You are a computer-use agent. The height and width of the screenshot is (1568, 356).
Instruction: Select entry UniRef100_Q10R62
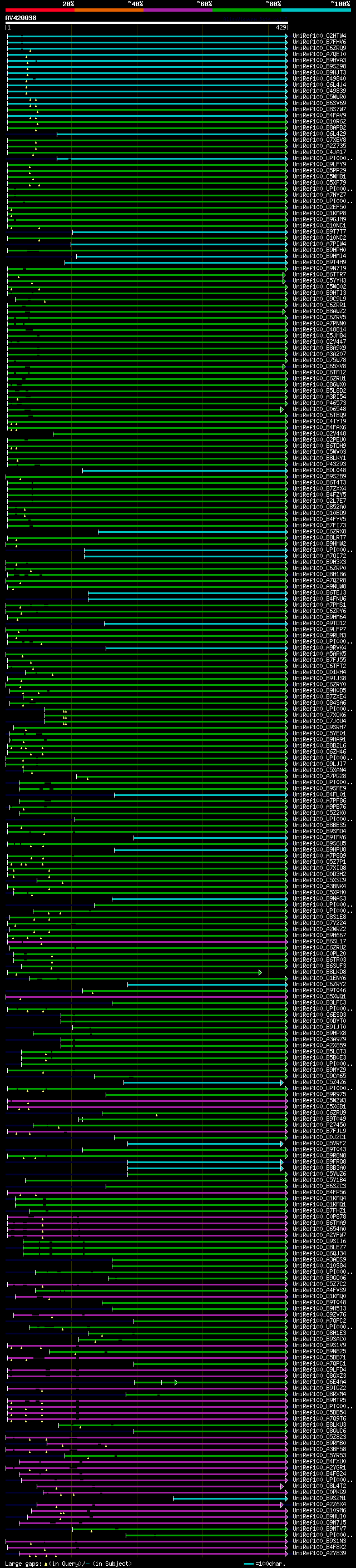(319, 122)
